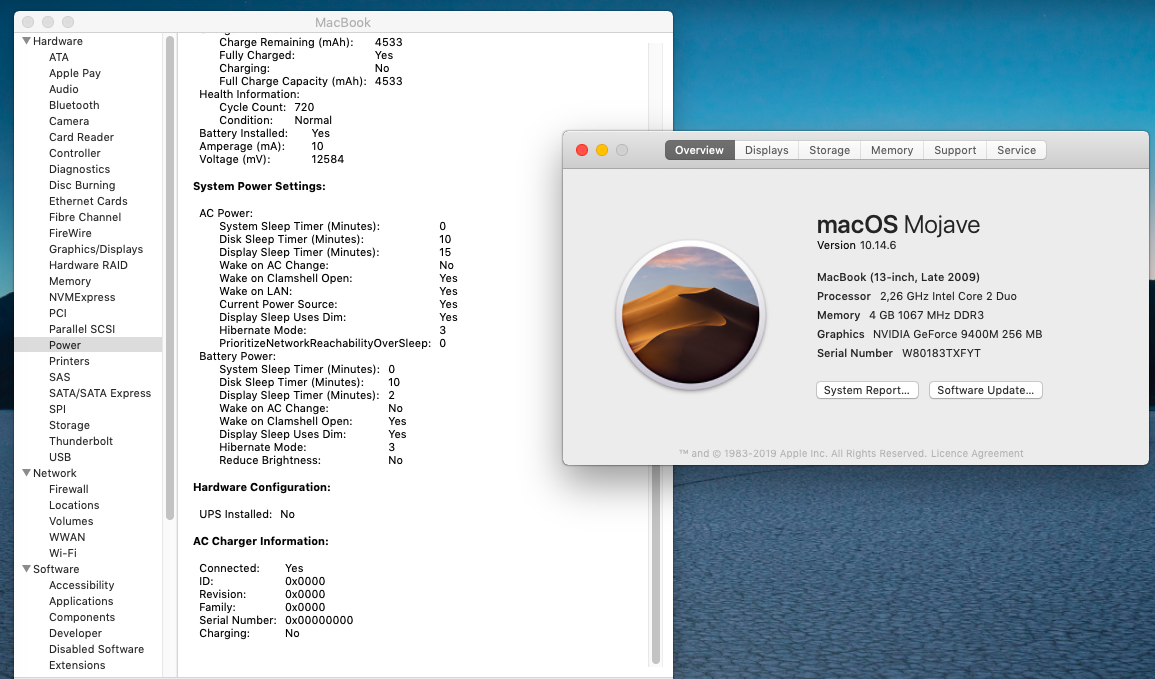The image size is (1155, 679).
Task: Select WWAN under Network
Action: point(67,537)
